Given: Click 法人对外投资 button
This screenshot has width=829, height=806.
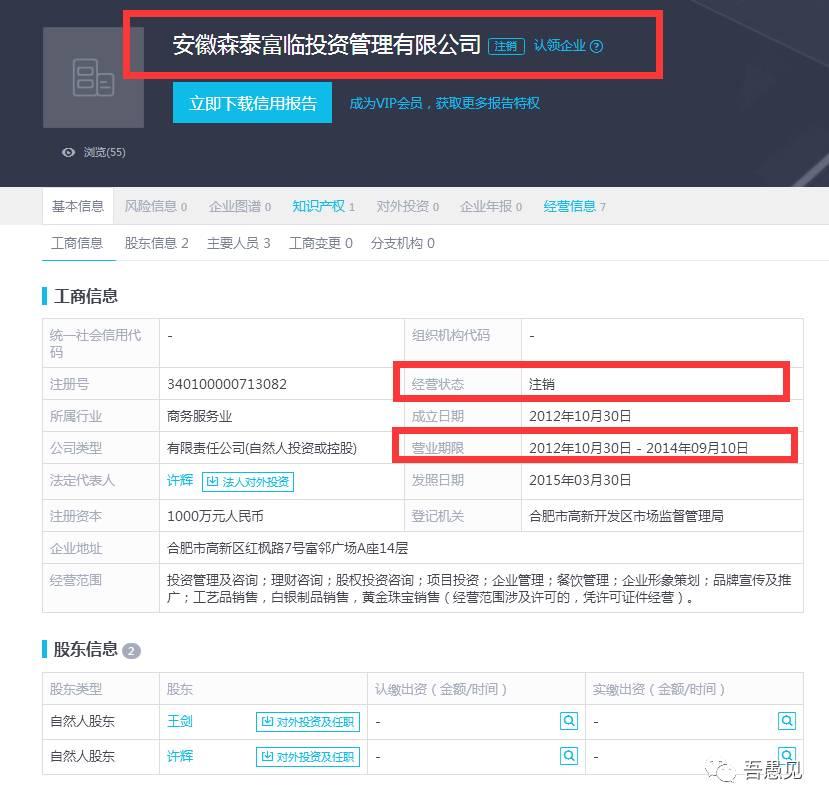Looking at the screenshot, I should tap(248, 481).
